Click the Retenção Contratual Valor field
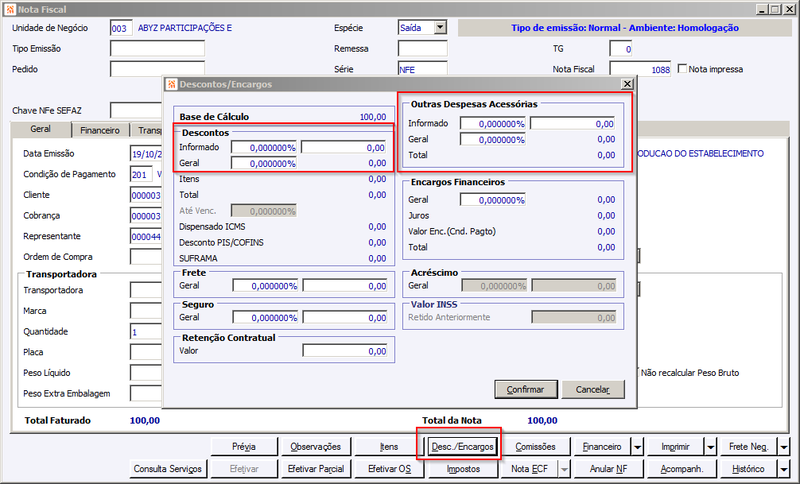Screen dimensions: 800x484 coord(345,351)
